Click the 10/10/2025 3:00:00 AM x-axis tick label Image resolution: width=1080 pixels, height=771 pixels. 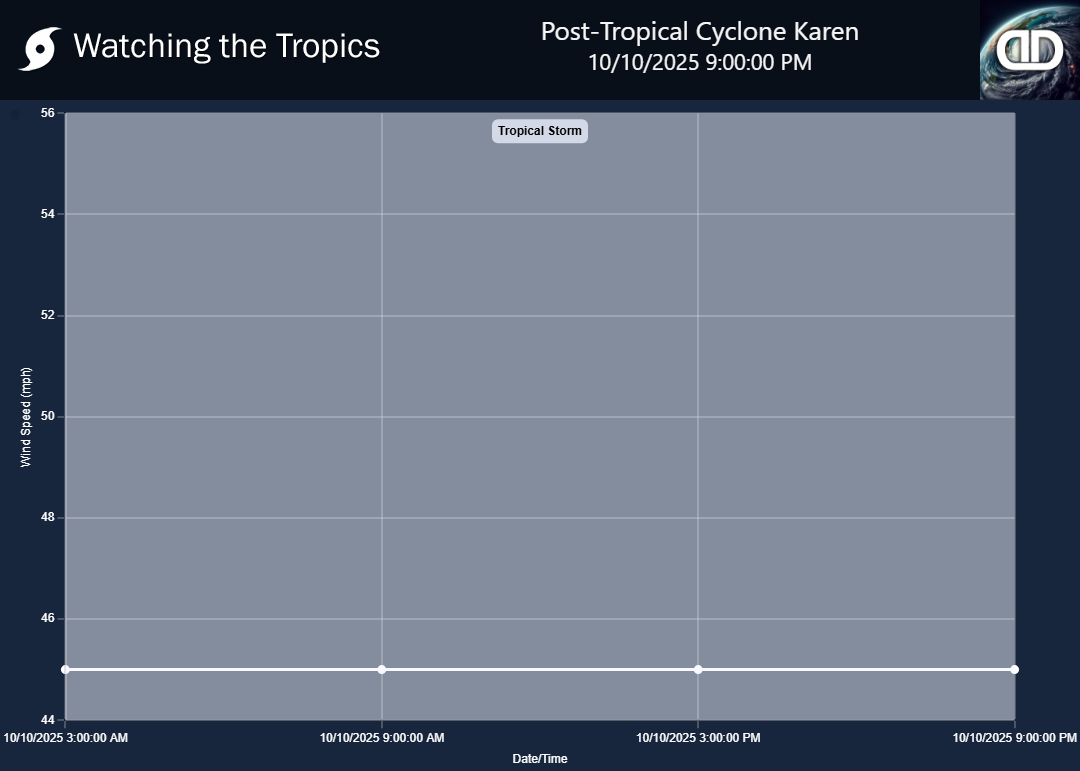coord(66,738)
